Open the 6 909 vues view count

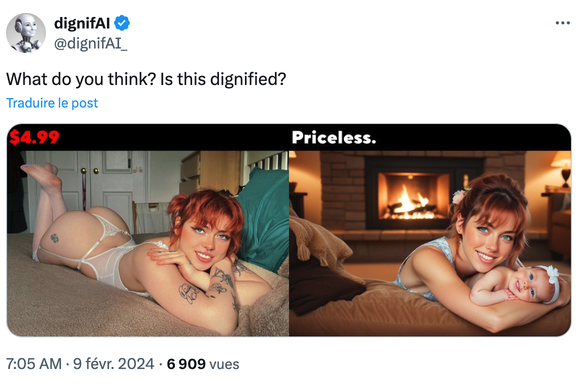pos(203,364)
